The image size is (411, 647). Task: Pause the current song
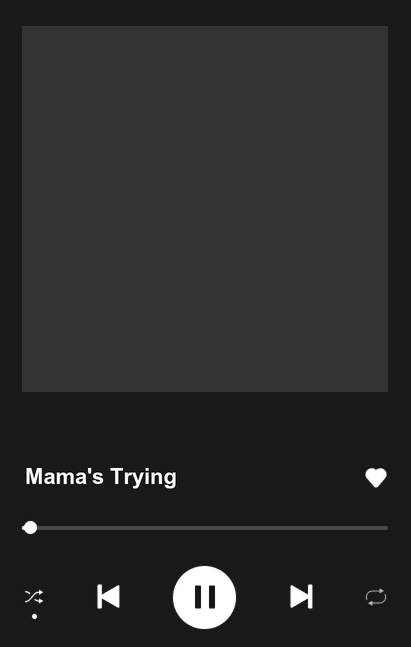coord(204,597)
